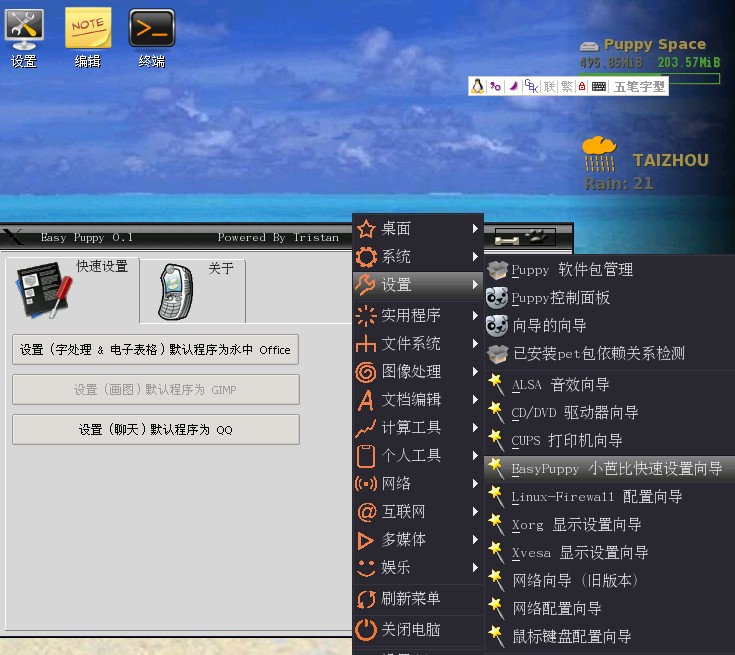Toggle the 繁 traditional Chinese option
The width and height of the screenshot is (735, 655).
pyautogui.click(x=566, y=87)
